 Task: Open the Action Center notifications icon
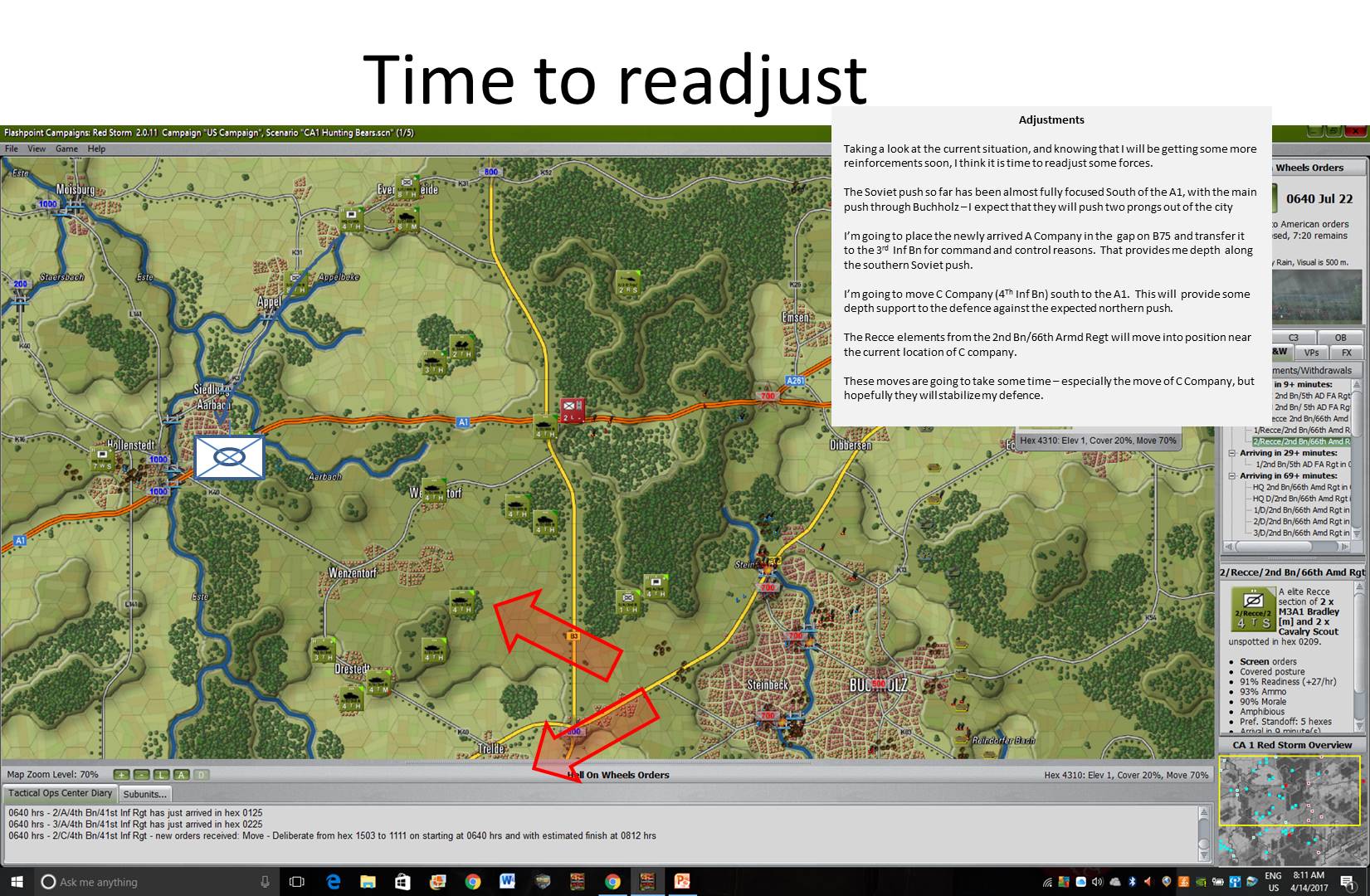(x=1348, y=882)
